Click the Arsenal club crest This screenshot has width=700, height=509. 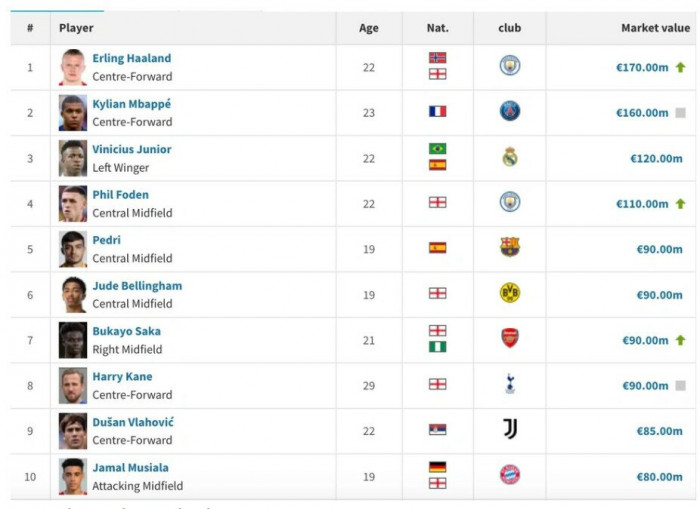pos(510,339)
